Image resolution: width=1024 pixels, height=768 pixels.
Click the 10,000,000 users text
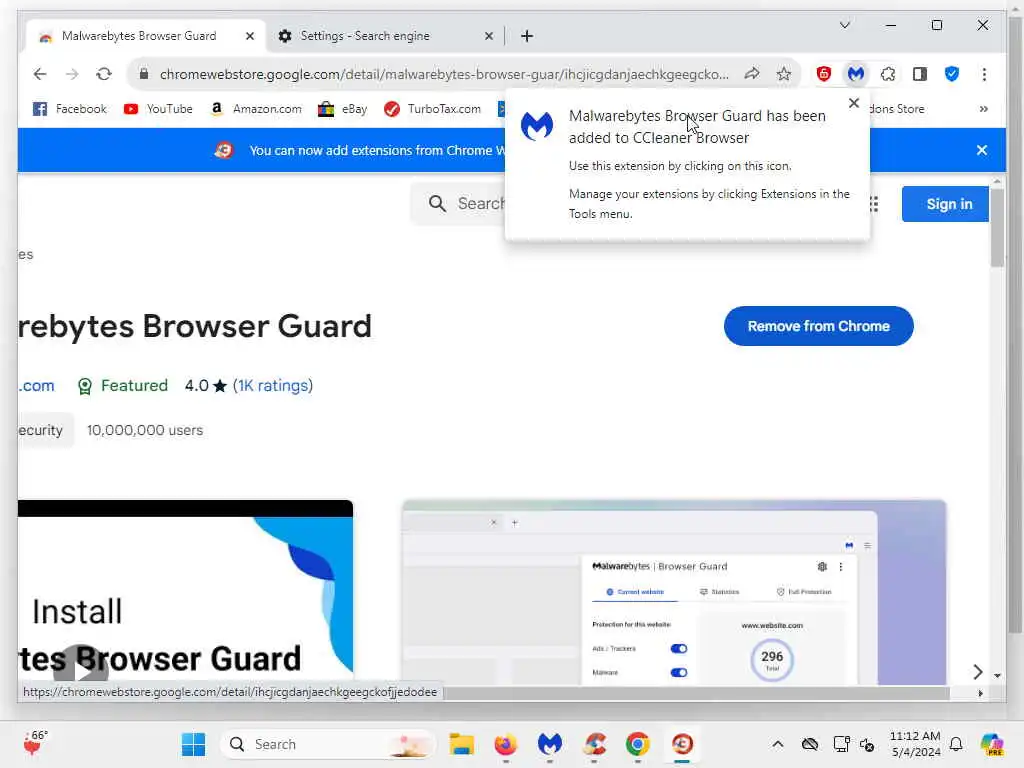(x=145, y=430)
